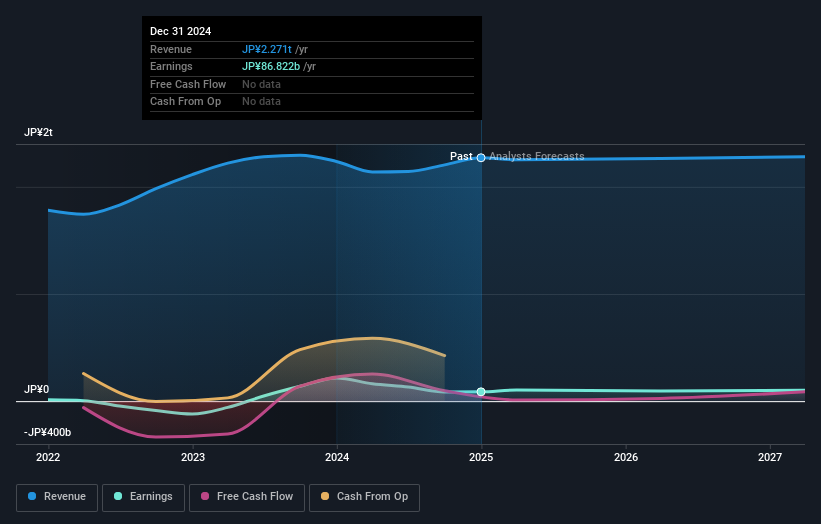Click the tooltip's Earnings row label

171,66
